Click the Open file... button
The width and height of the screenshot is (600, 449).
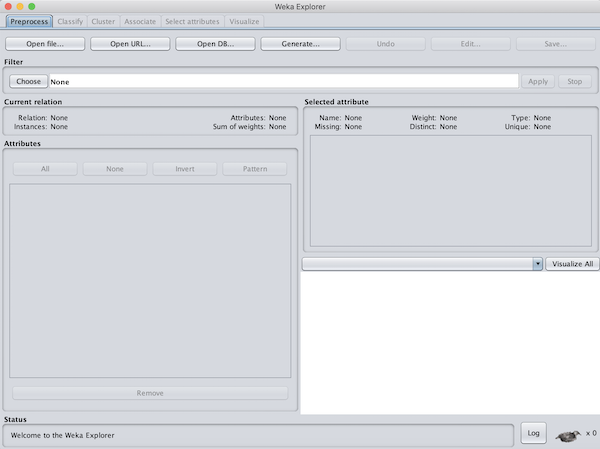point(45,44)
